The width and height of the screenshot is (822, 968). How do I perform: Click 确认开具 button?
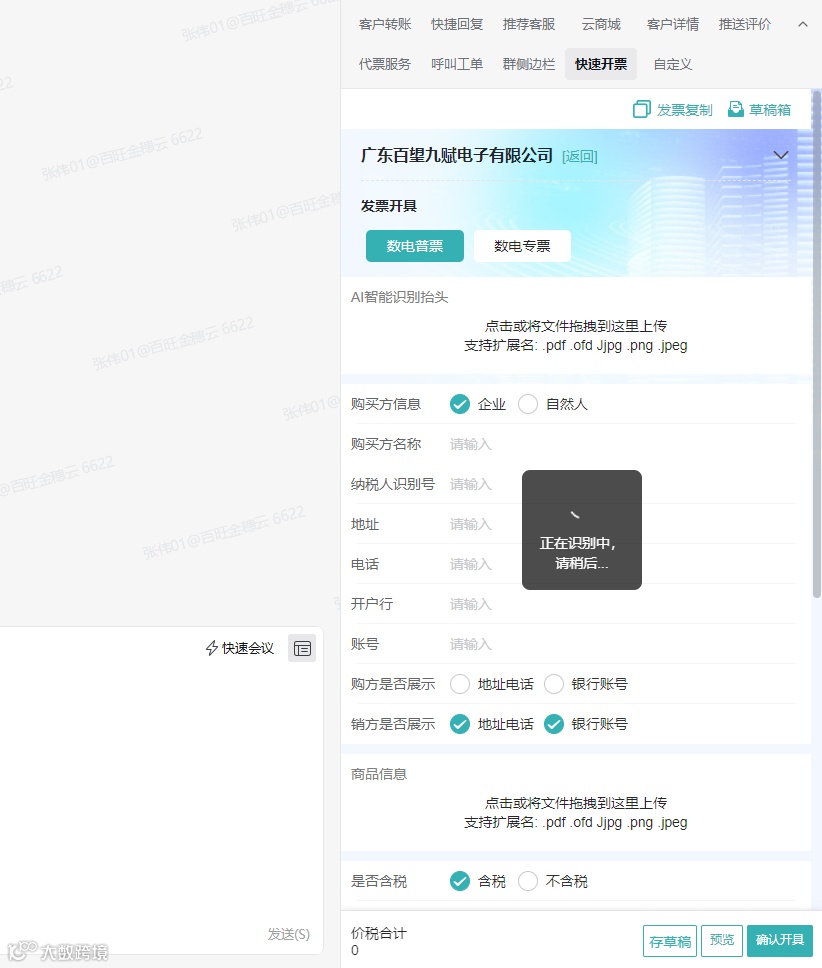point(779,940)
